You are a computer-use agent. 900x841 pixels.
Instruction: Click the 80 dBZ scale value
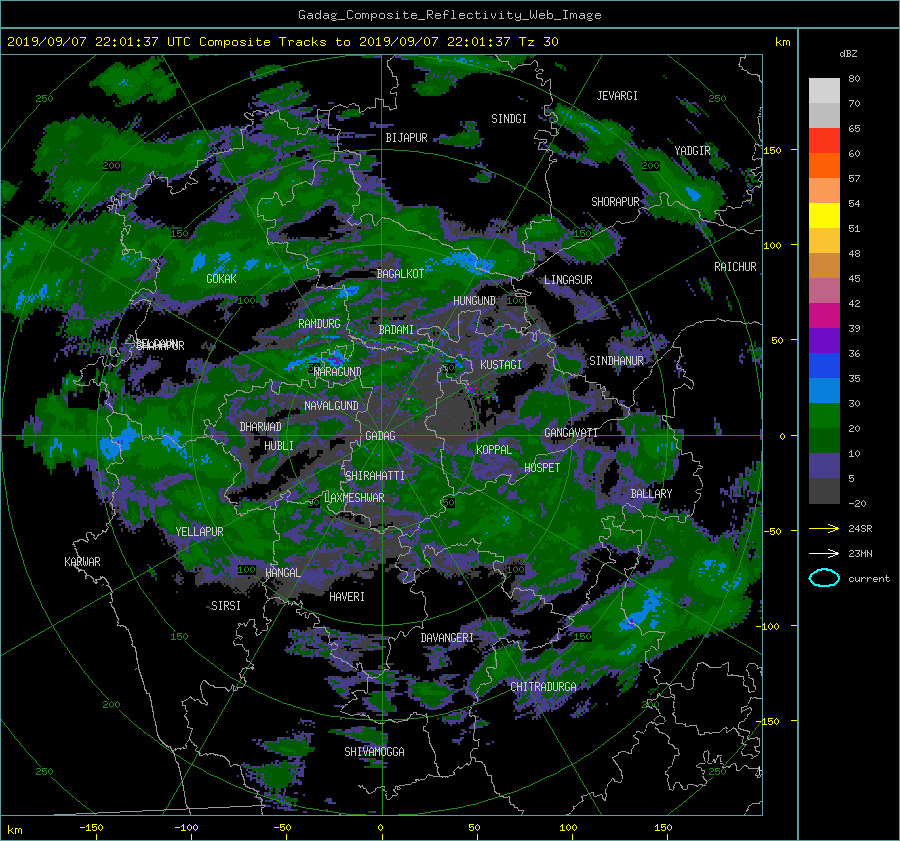tap(854, 79)
